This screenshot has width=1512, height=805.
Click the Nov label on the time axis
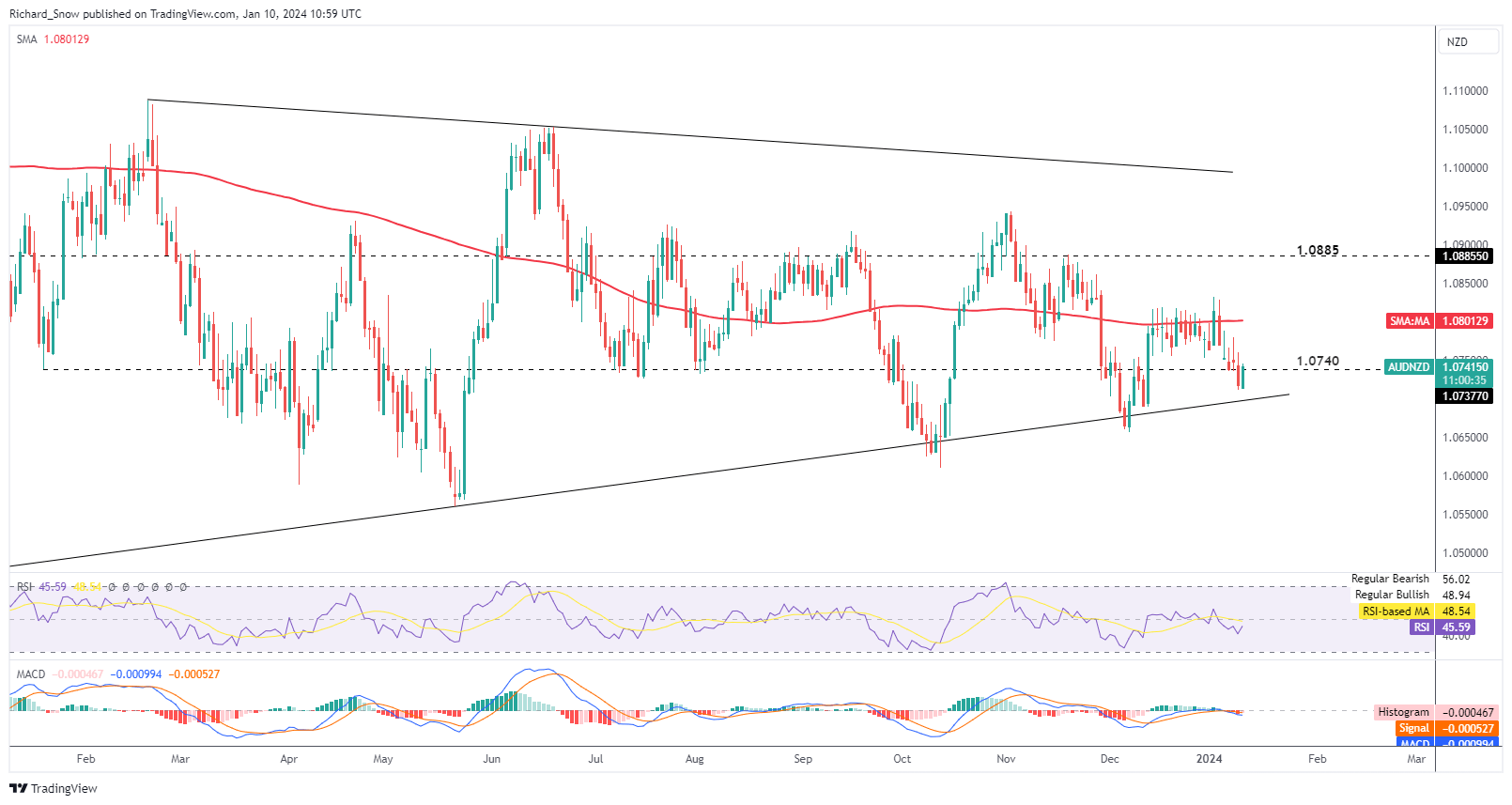coord(1006,759)
